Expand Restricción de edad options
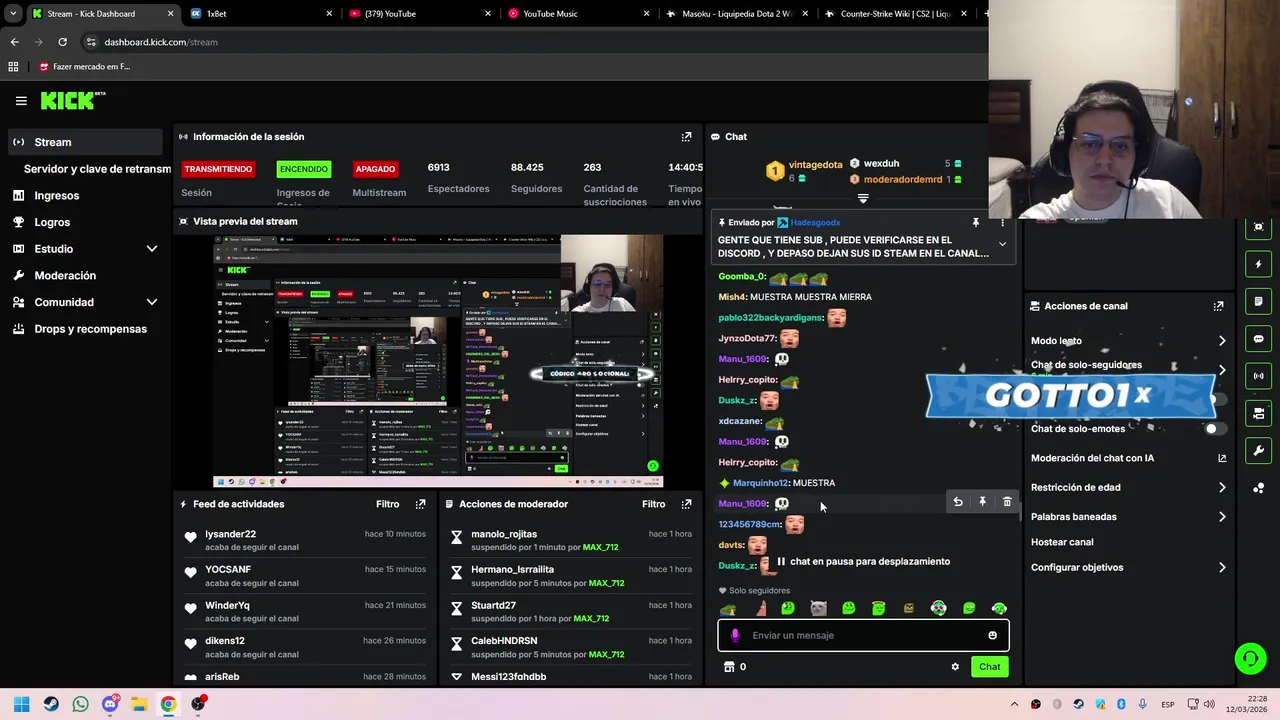This screenshot has width=1280, height=720. pos(1222,488)
